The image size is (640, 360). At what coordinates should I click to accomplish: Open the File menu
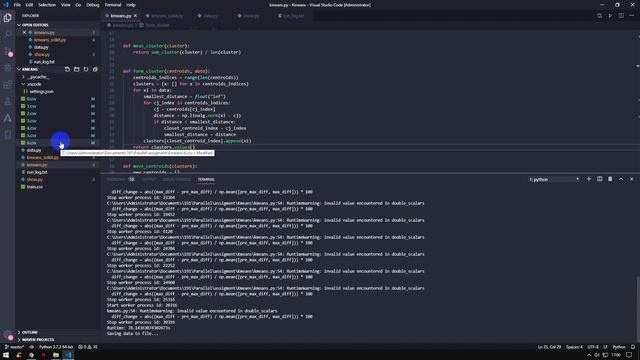click(x=17, y=5)
